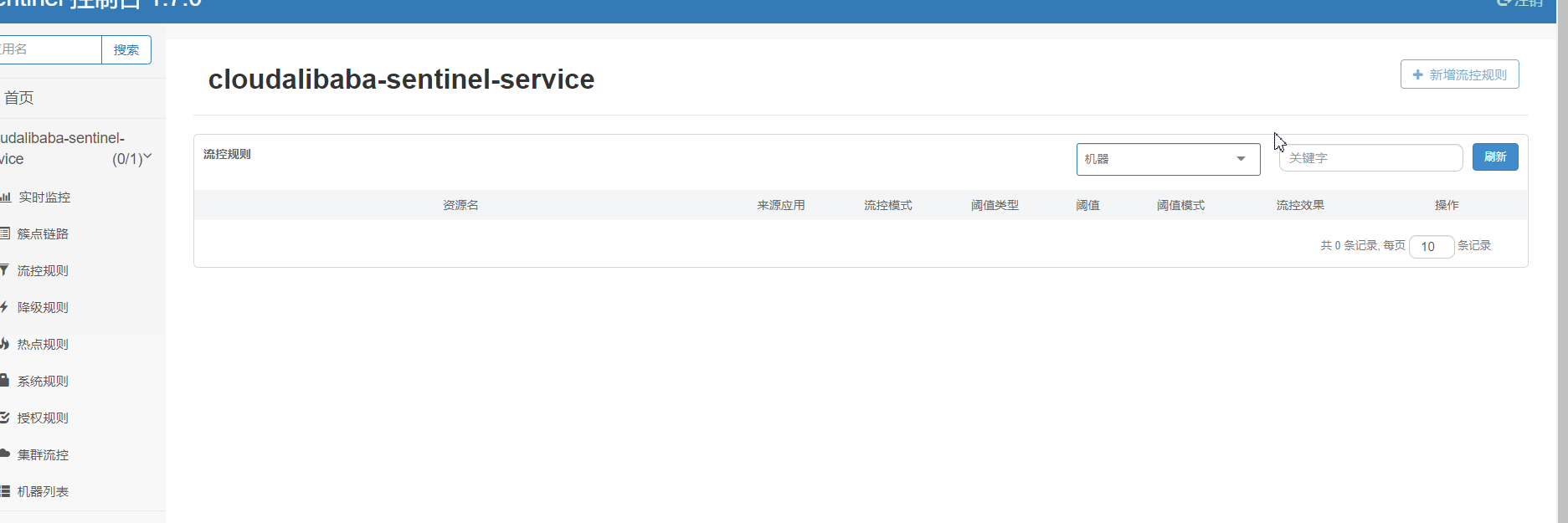Click the 阈值 column header

[1087, 205]
